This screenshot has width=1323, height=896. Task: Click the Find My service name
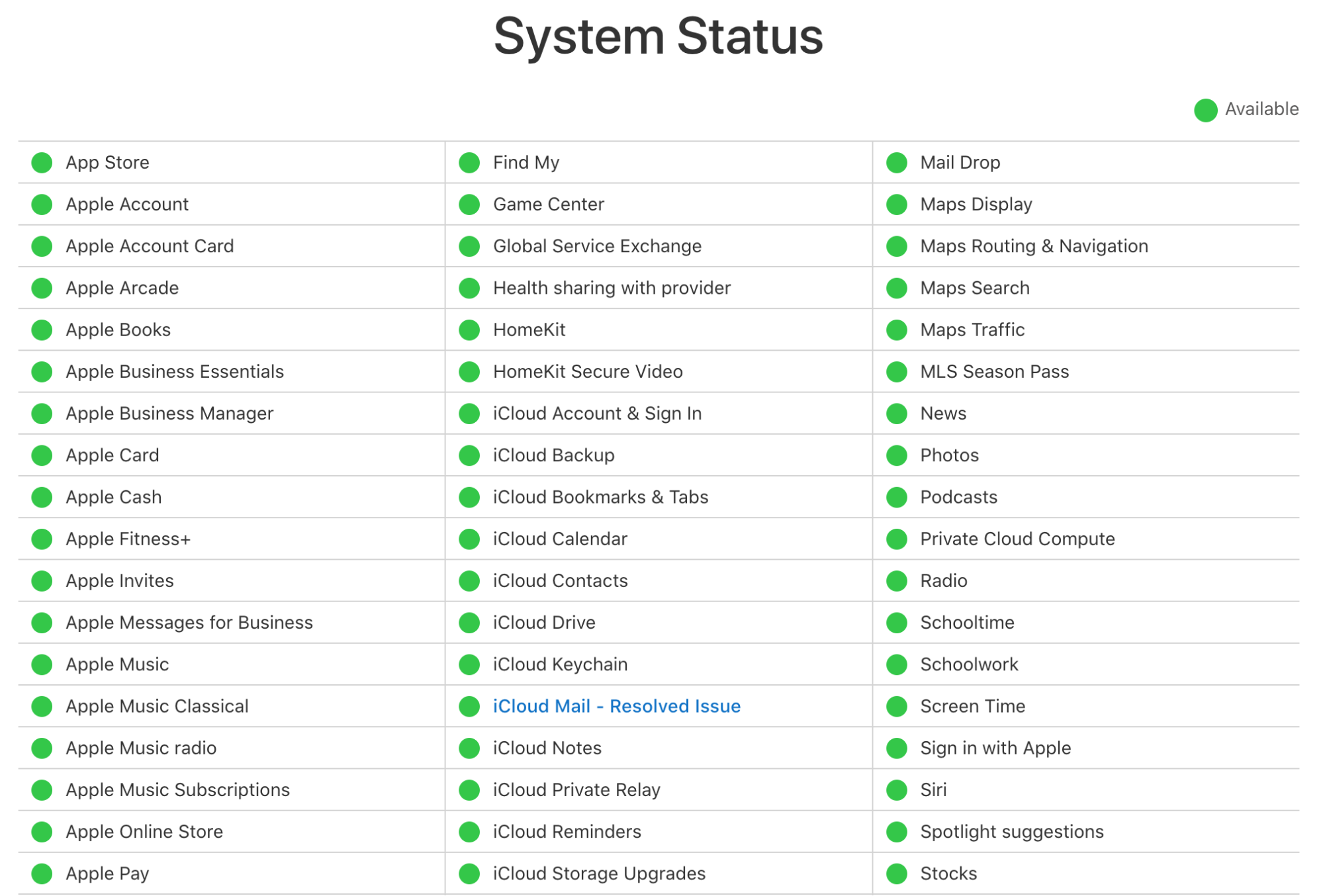pyautogui.click(x=526, y=162)
